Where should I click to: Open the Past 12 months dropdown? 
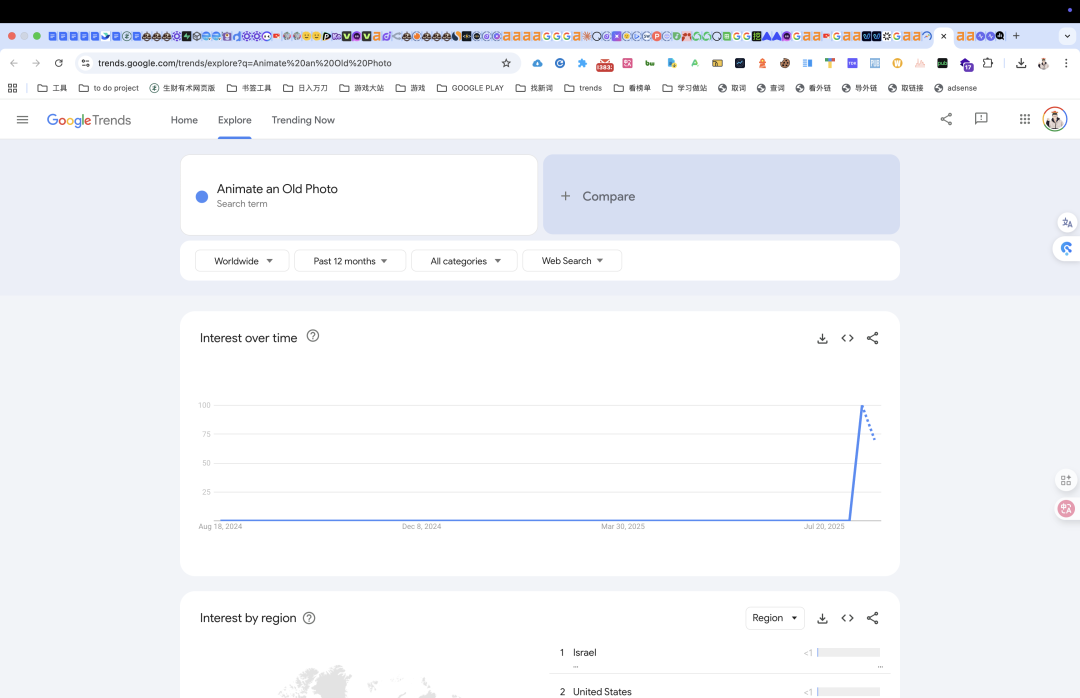click(350, 260)
